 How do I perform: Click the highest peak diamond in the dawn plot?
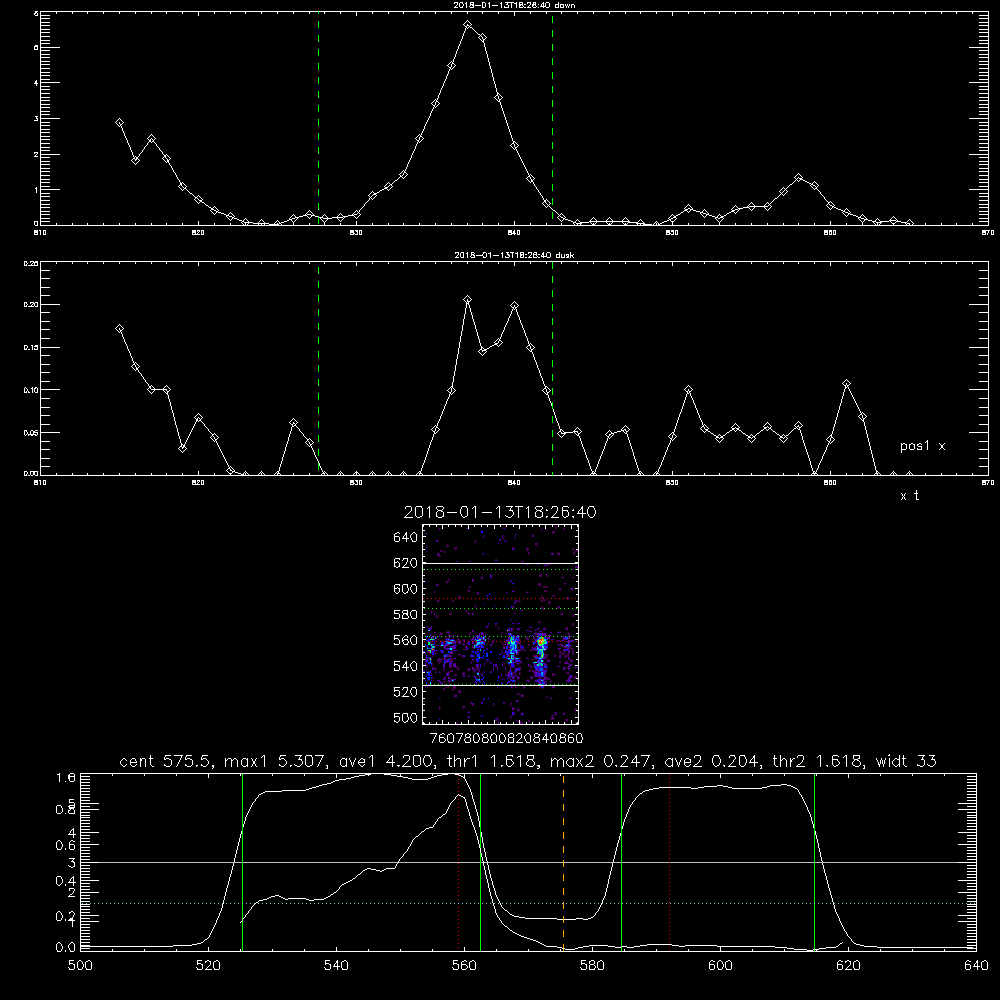point(467,25)
